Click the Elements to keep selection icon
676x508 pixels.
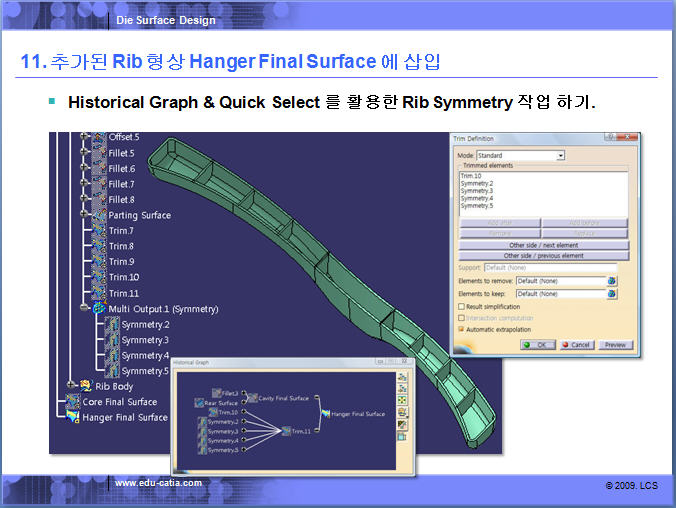[611, 294]
